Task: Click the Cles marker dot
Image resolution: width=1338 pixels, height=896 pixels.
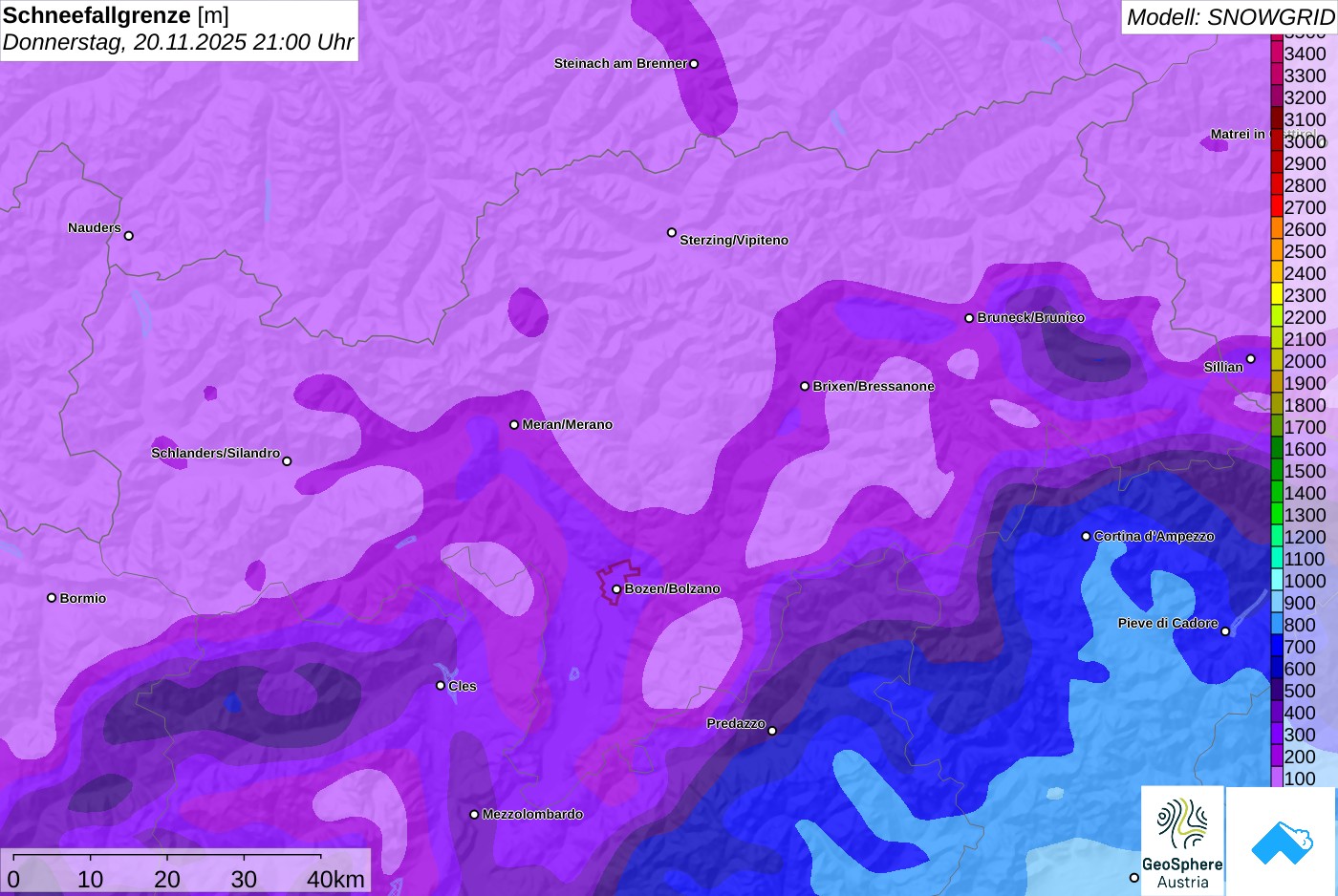Action: 441,686
